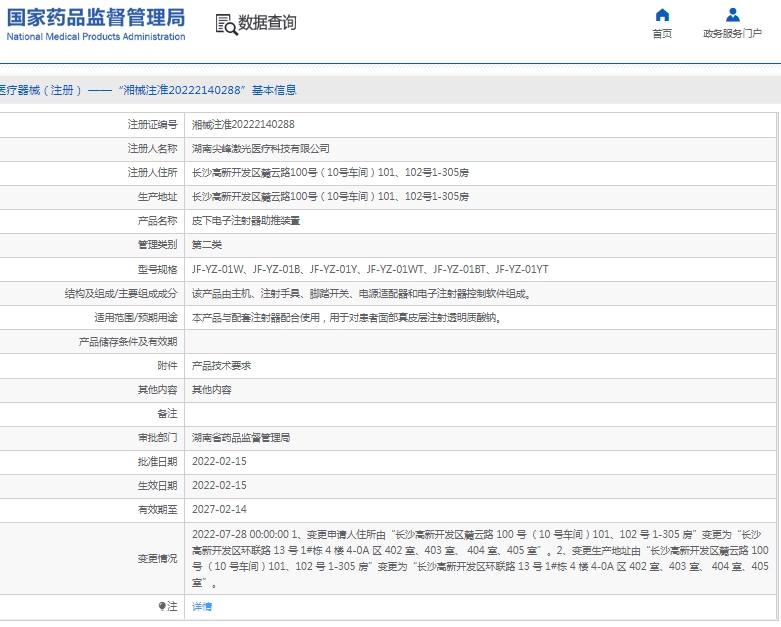The image size is (781, 627).
Task: Click the 生效日期 row label
Action: point(157,485)
